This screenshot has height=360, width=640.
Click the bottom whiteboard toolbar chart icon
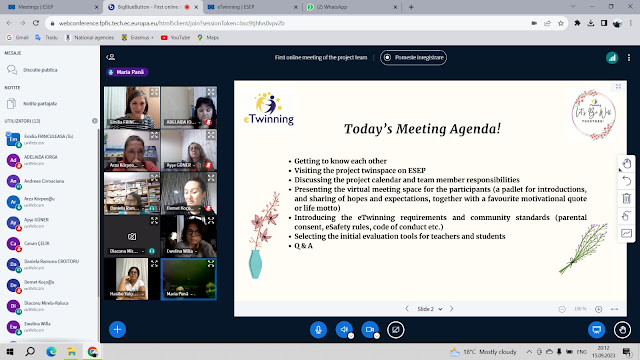coord(627,233)
